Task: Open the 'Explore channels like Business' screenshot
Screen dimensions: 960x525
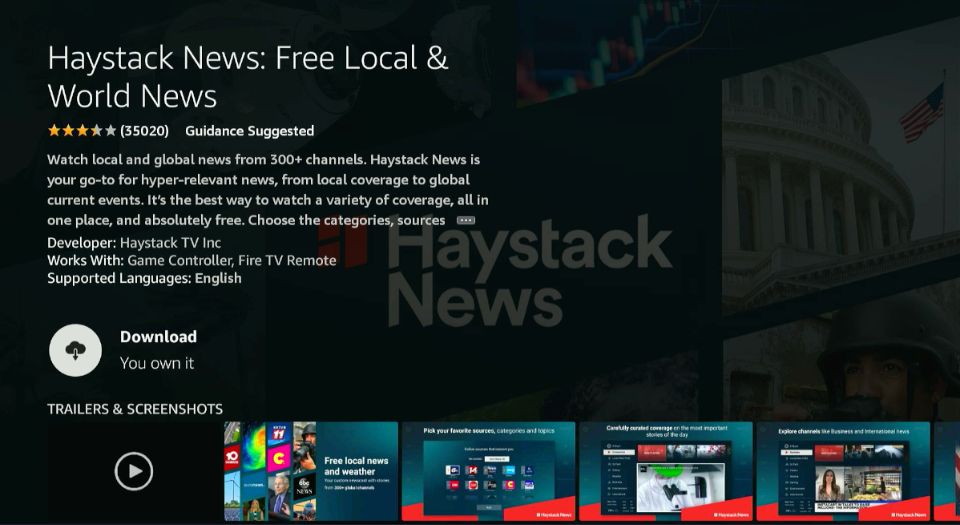Action: click(x=843, y=471)
